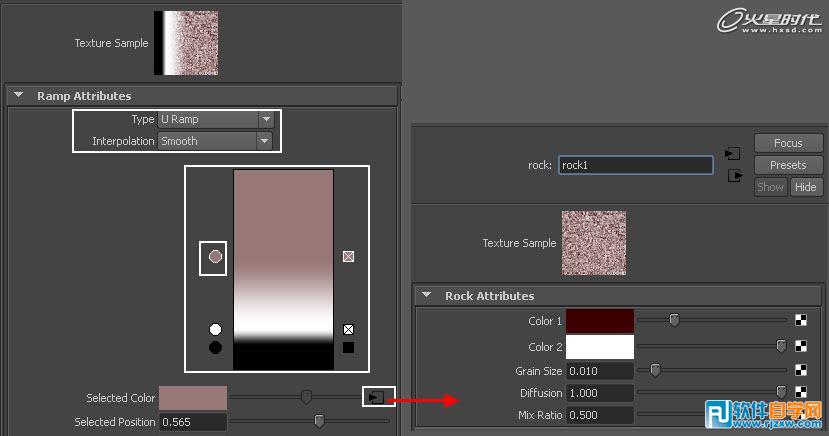This screenshot has width=829, height=436.
Task: Collapse the Ramp Attributes section
Action: point(19,95)
